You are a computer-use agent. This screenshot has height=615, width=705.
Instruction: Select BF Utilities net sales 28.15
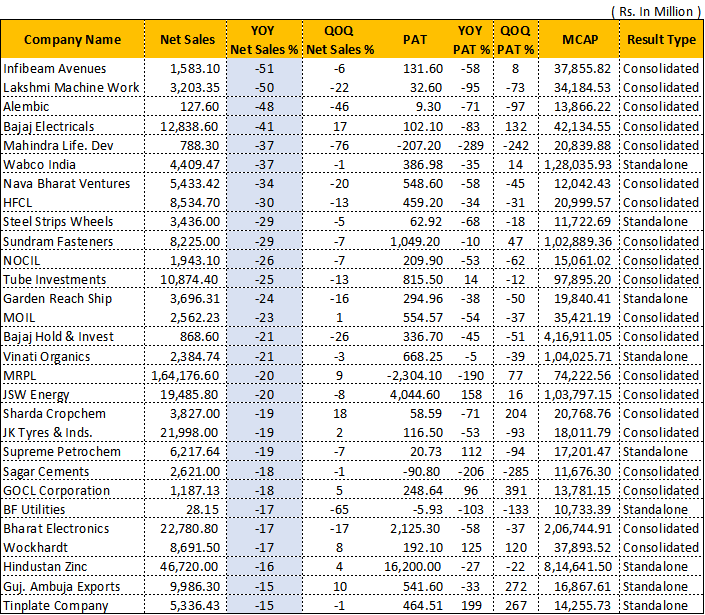pyautogui.click(x=202, y=509)
